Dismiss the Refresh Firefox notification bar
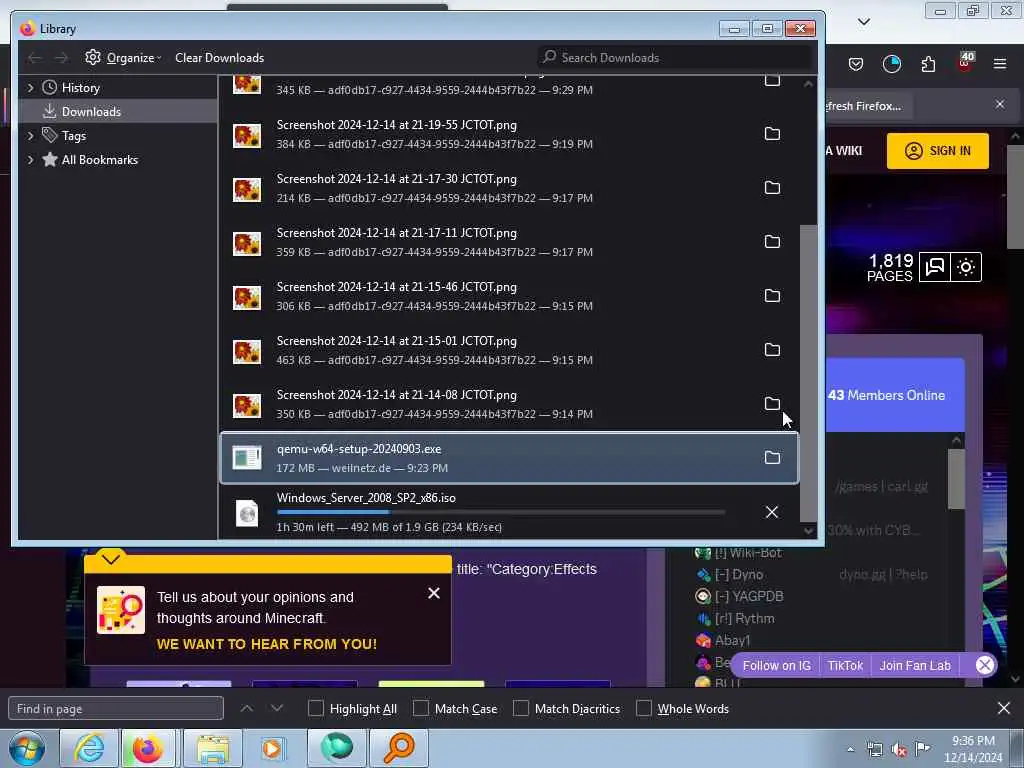This screenshot has width=1024, height=768. (x=1000, y=104)
